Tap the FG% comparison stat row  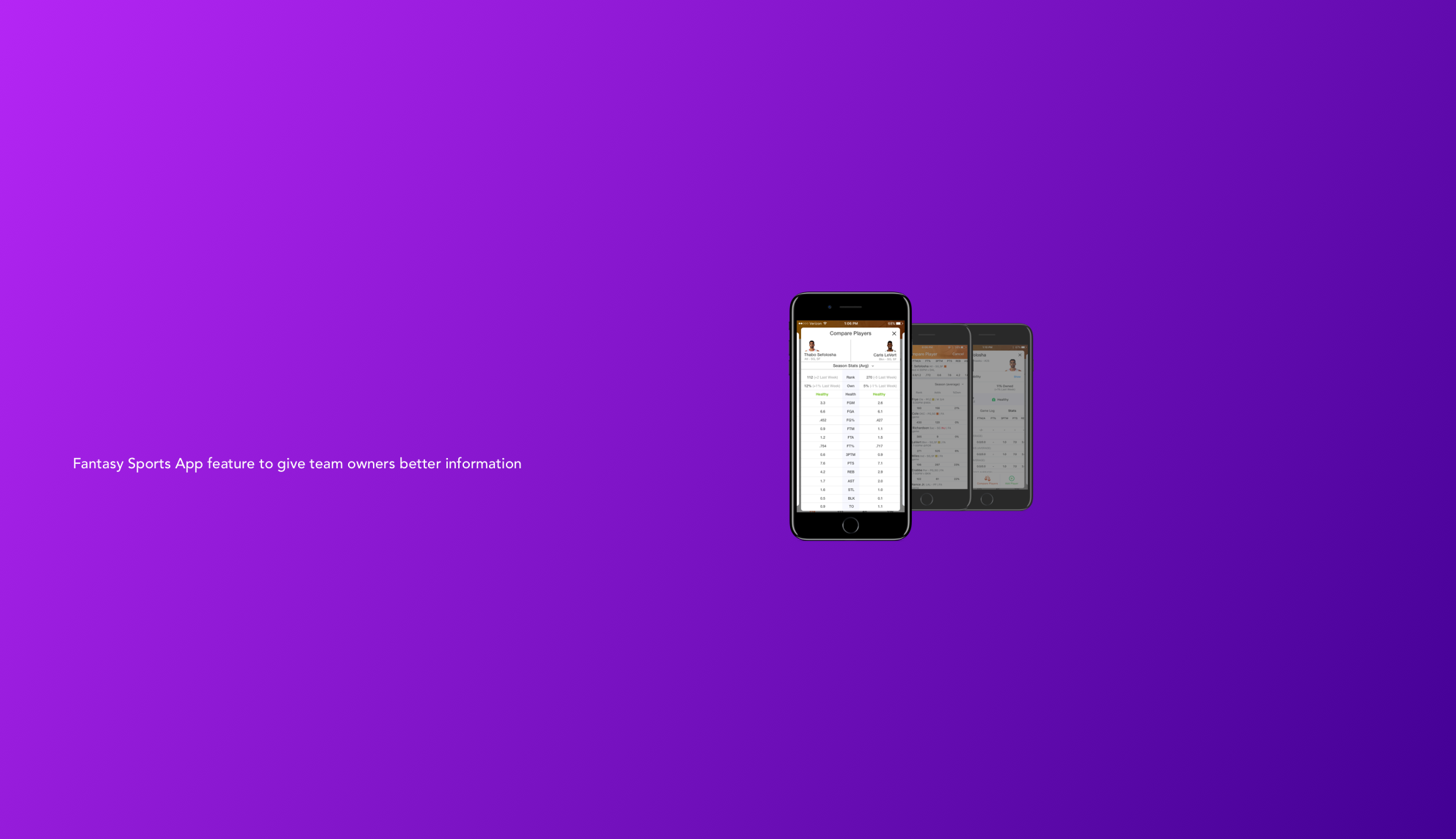(850, 420)
